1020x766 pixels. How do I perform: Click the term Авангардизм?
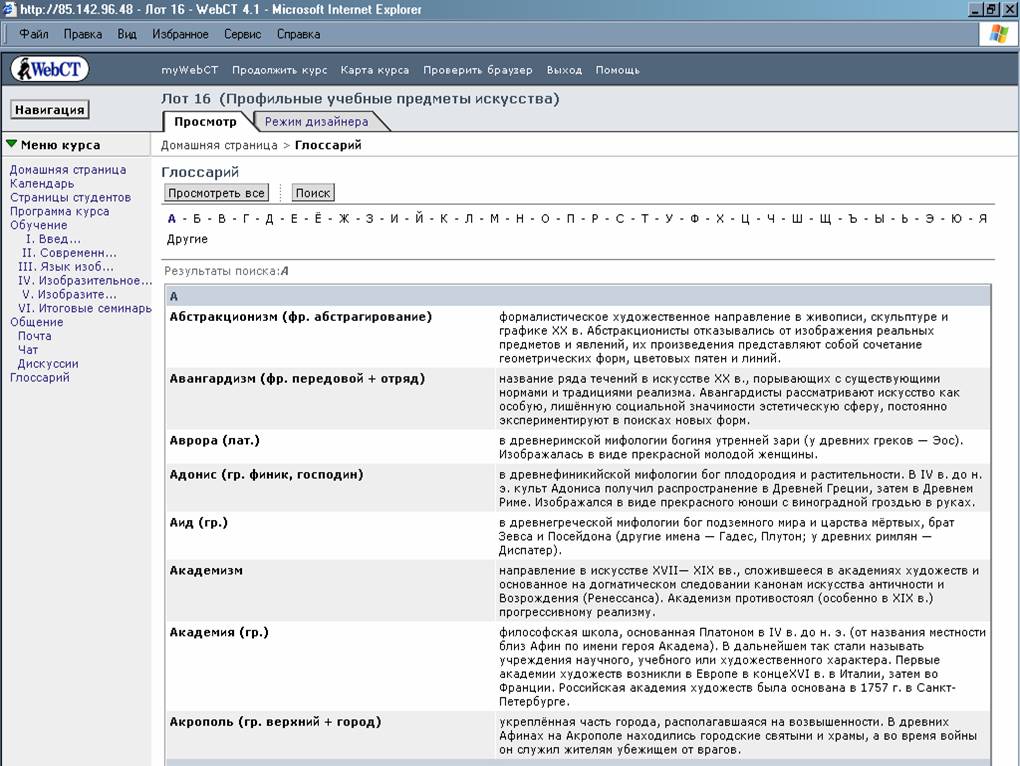[x=297, y=379]
